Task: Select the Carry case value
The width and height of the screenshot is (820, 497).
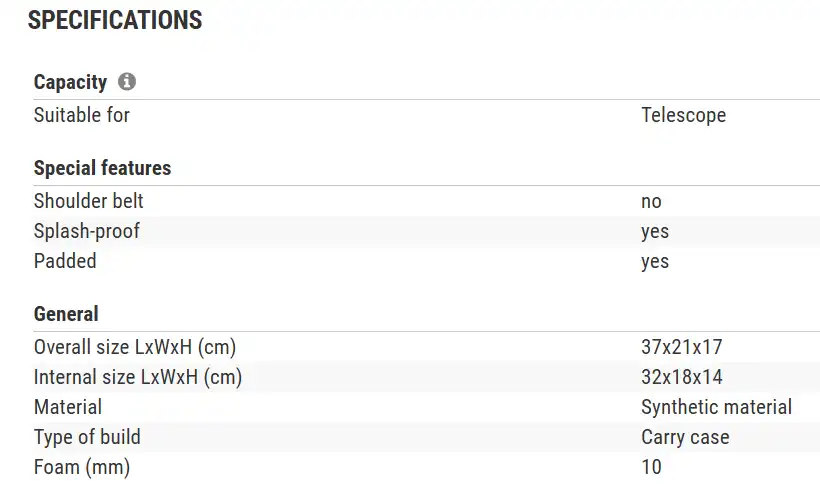Action: (x=685, y=437)
